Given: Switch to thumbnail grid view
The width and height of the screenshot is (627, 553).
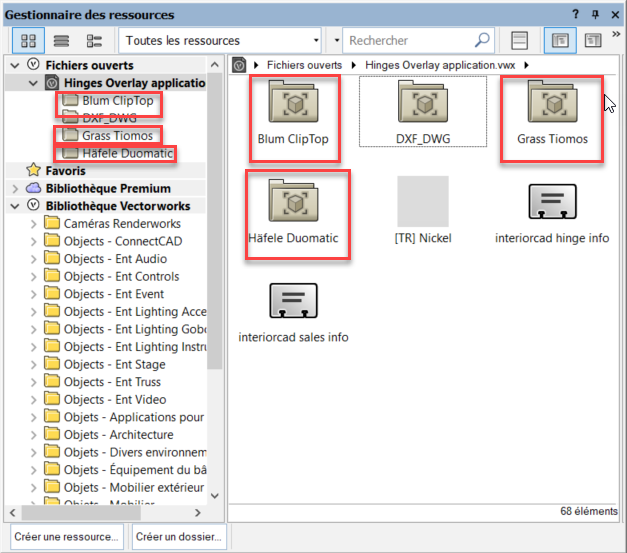Looking at the screenshot, I should coord(28,40).
